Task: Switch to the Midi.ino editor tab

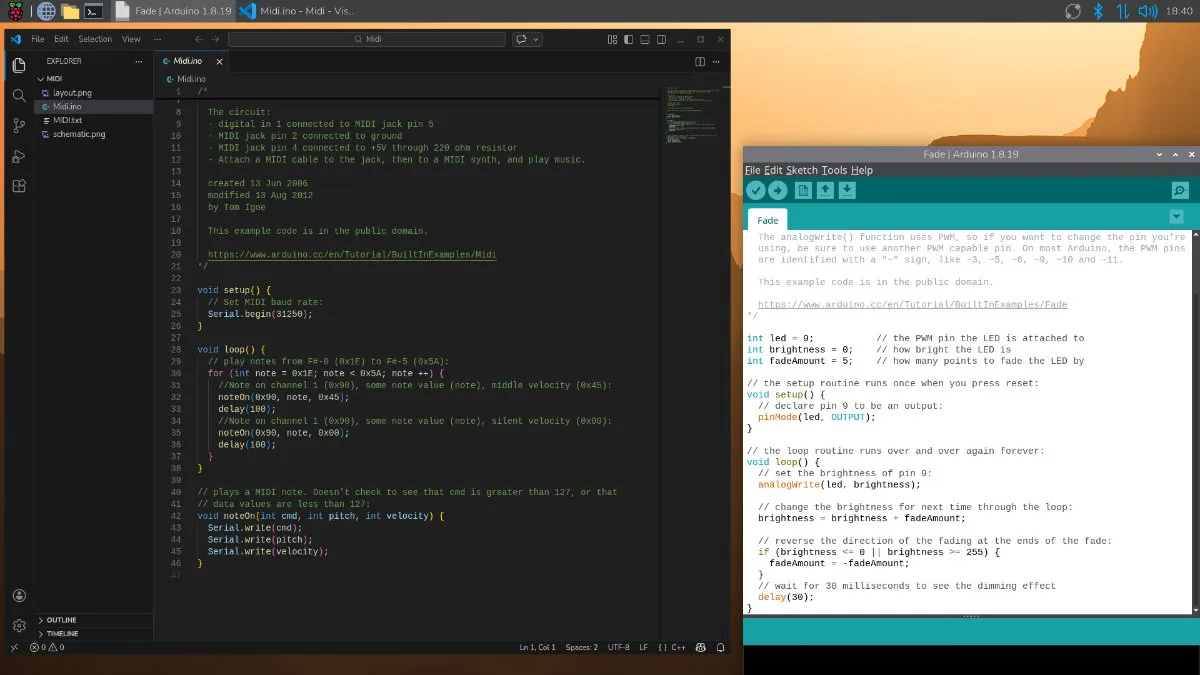Action: point(187,61)
